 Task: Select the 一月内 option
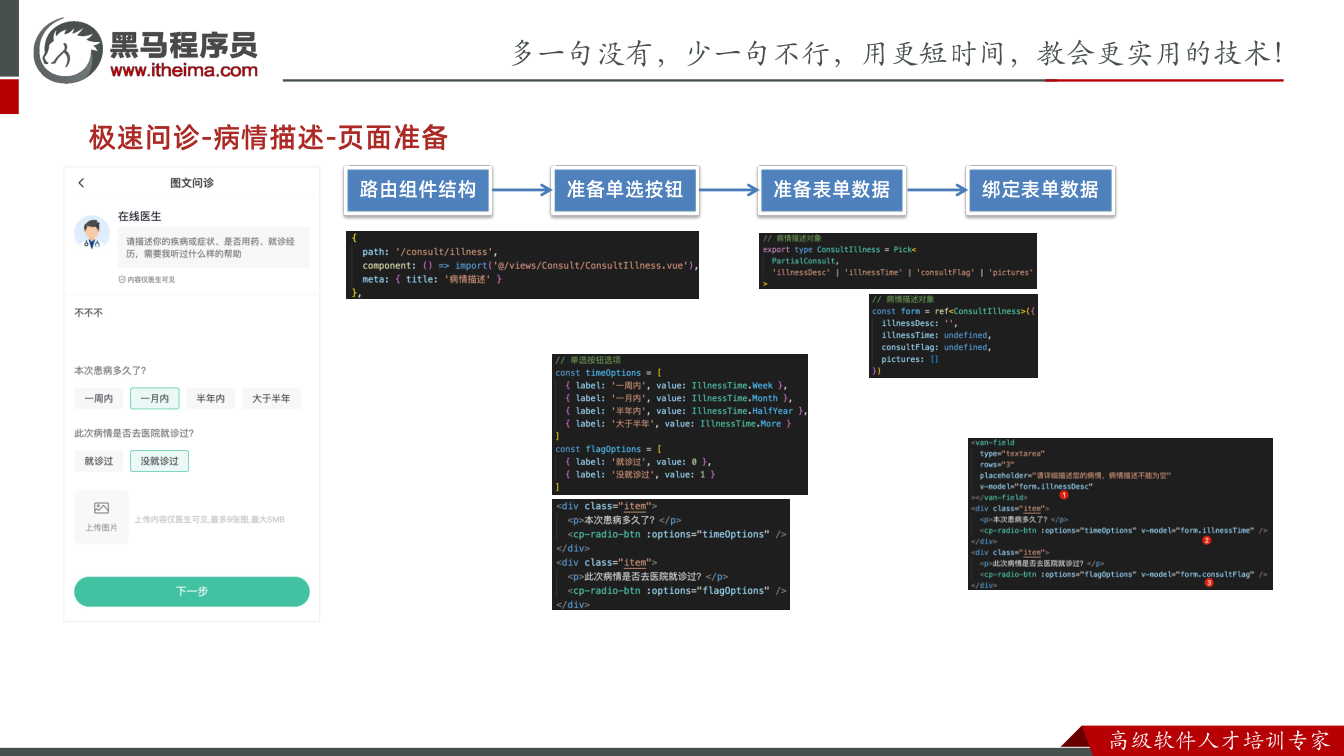(155, 399)
